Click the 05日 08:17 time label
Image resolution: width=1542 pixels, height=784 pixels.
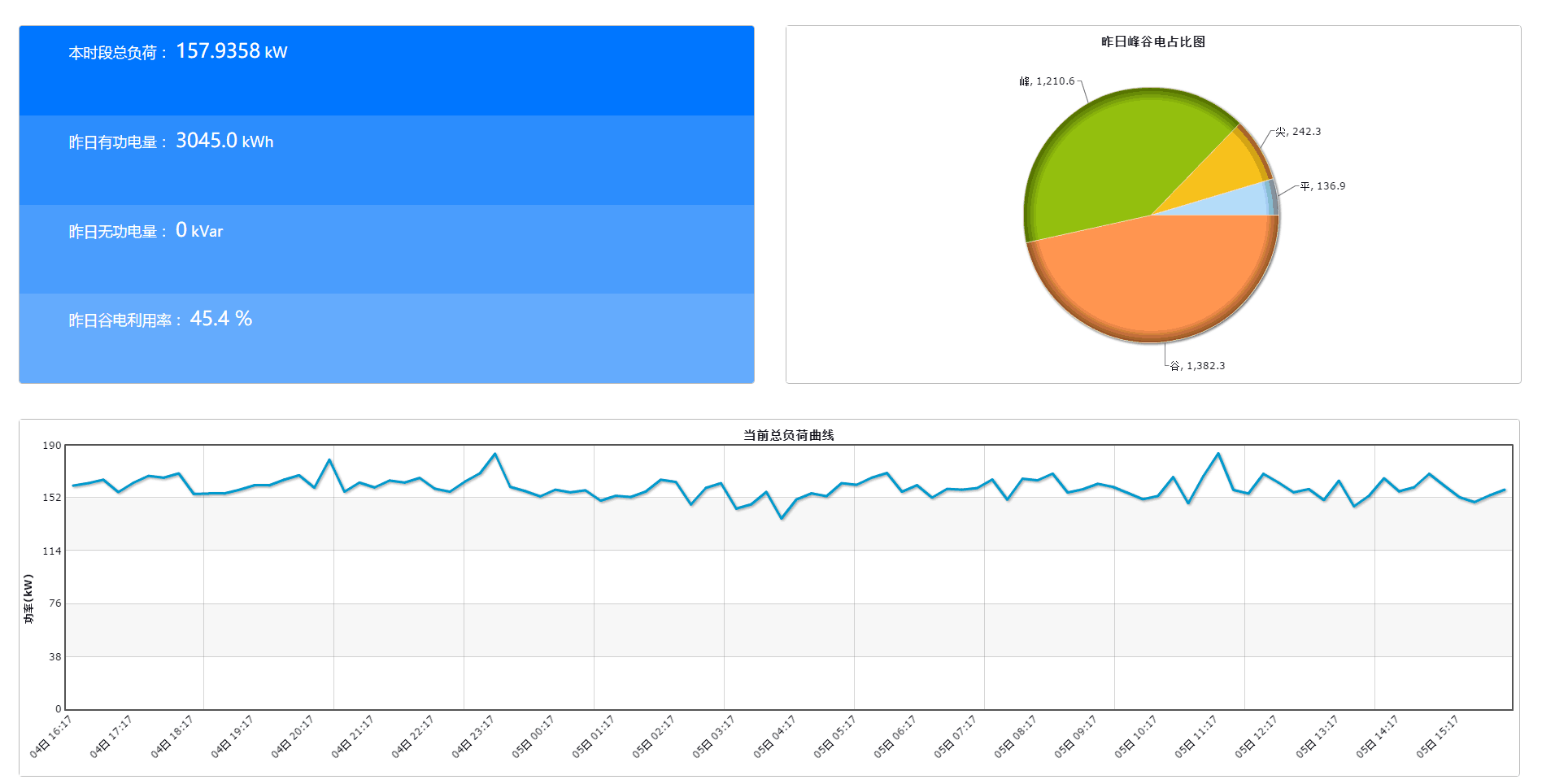(1016, 736)
